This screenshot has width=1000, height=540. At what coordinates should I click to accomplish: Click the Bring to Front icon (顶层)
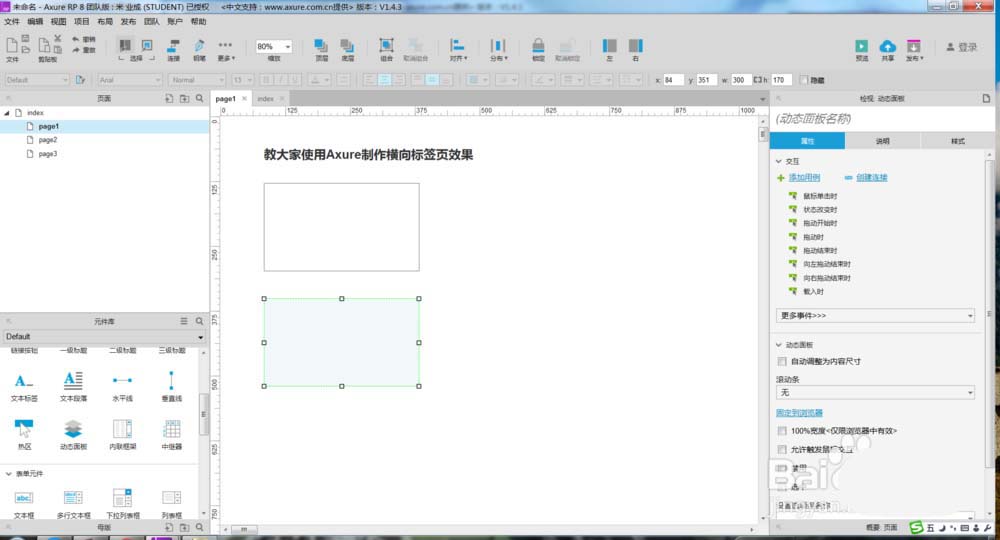pos(321,46)
